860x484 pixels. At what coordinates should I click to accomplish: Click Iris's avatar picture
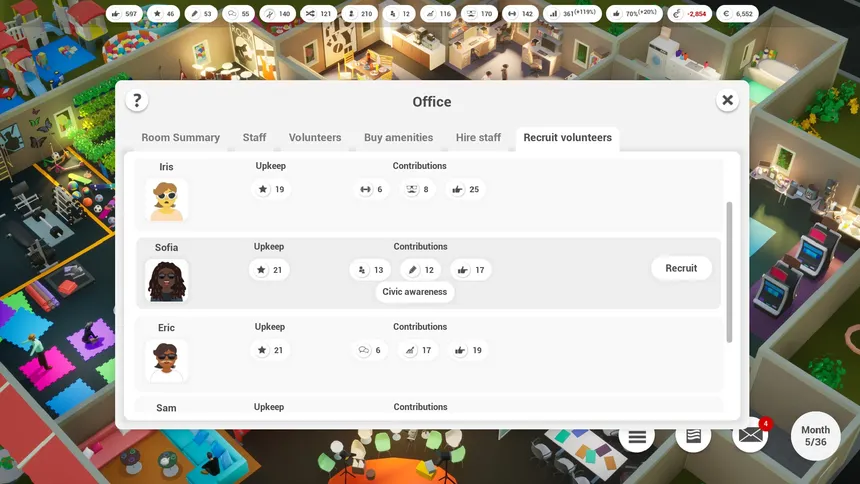(167, 200)
